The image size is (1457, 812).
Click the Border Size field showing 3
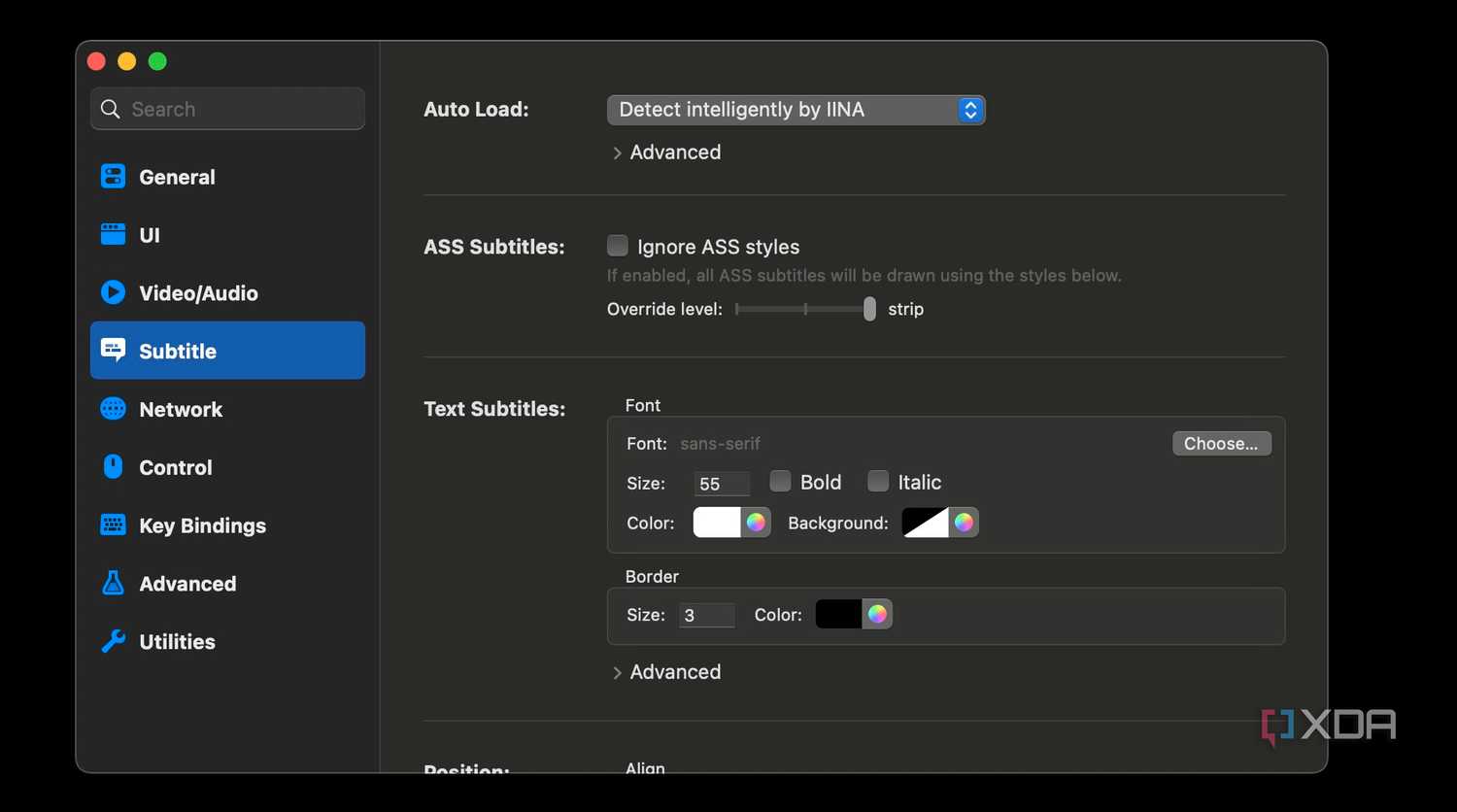(x=706, y=615)
